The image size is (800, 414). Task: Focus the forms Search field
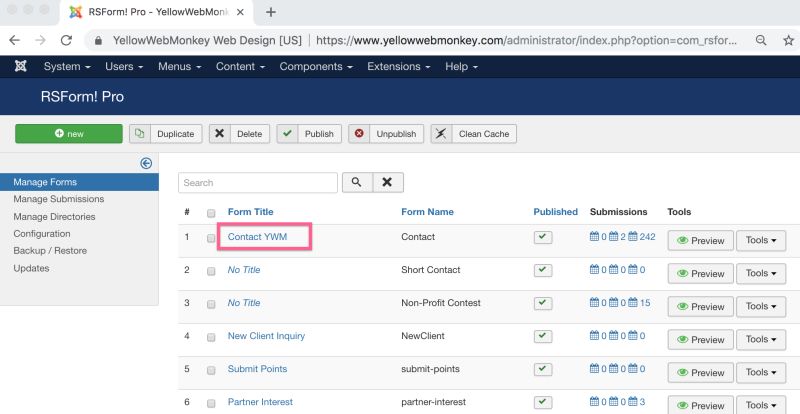258,182
